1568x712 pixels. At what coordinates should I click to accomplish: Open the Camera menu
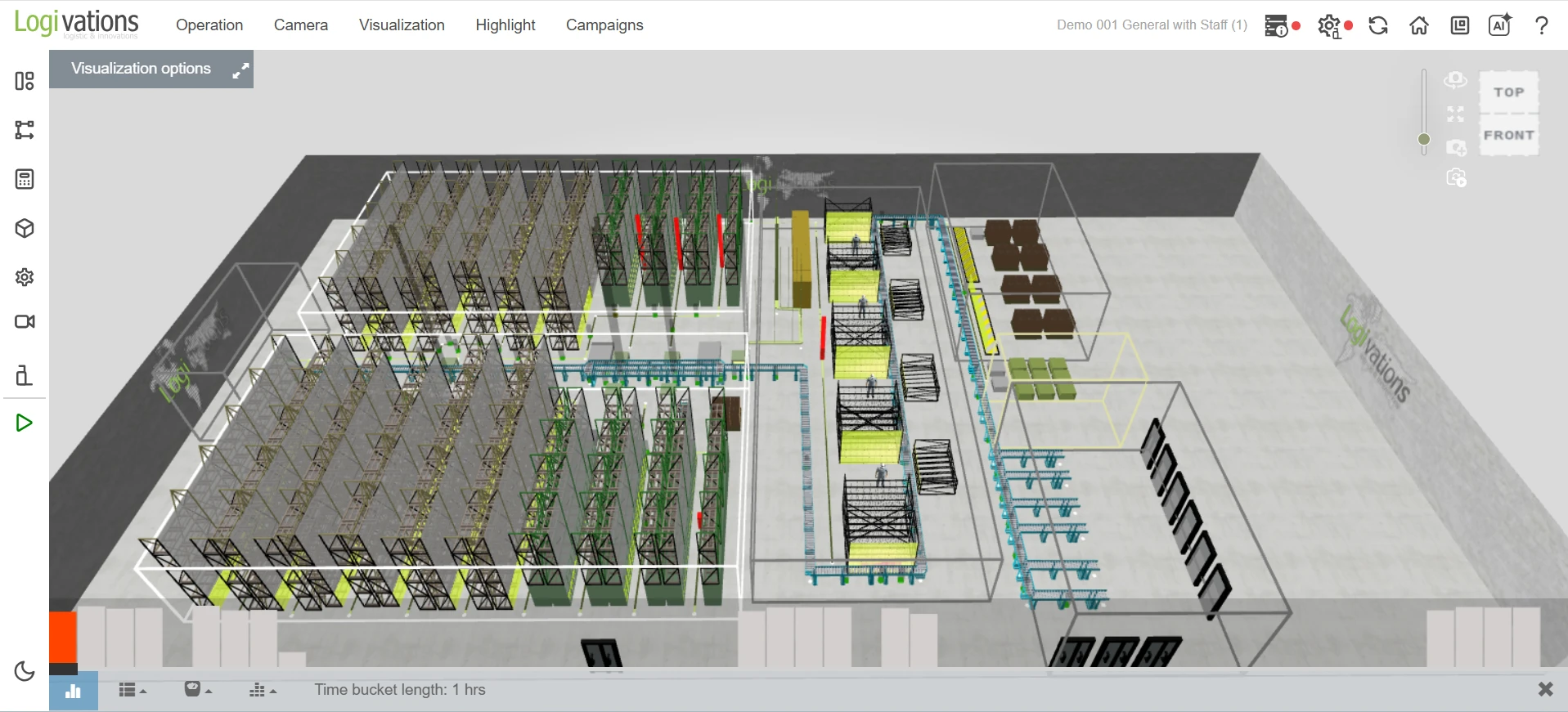point(301,25)
